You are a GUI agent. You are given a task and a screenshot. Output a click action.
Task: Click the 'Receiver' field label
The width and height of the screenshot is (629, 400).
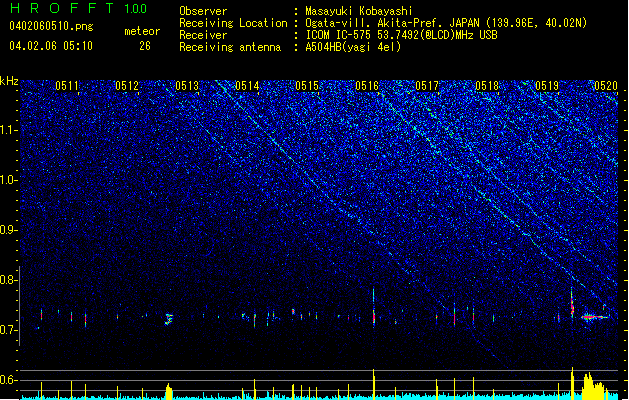pos(203,35)
